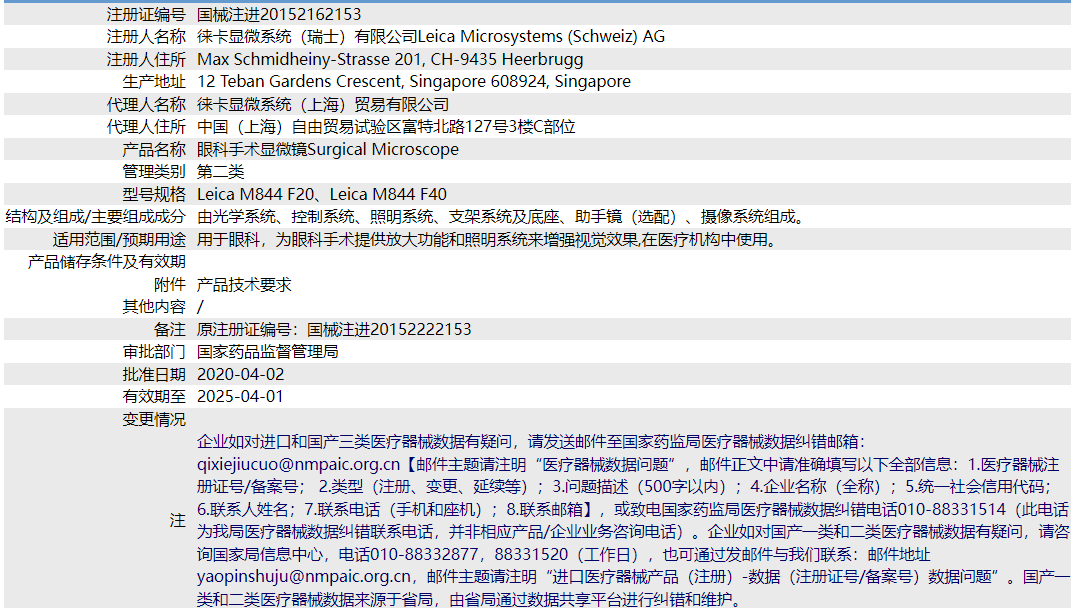
Task: Click the 结构及组成/主要组成成分 label
Action: 95,217
